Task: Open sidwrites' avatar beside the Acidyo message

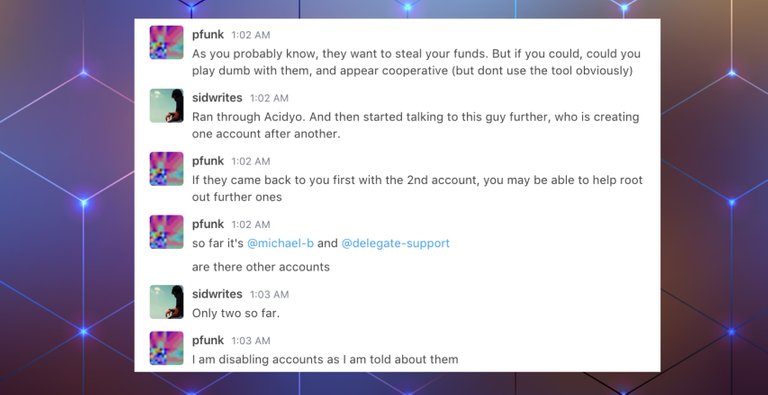Action: (167, 105)
